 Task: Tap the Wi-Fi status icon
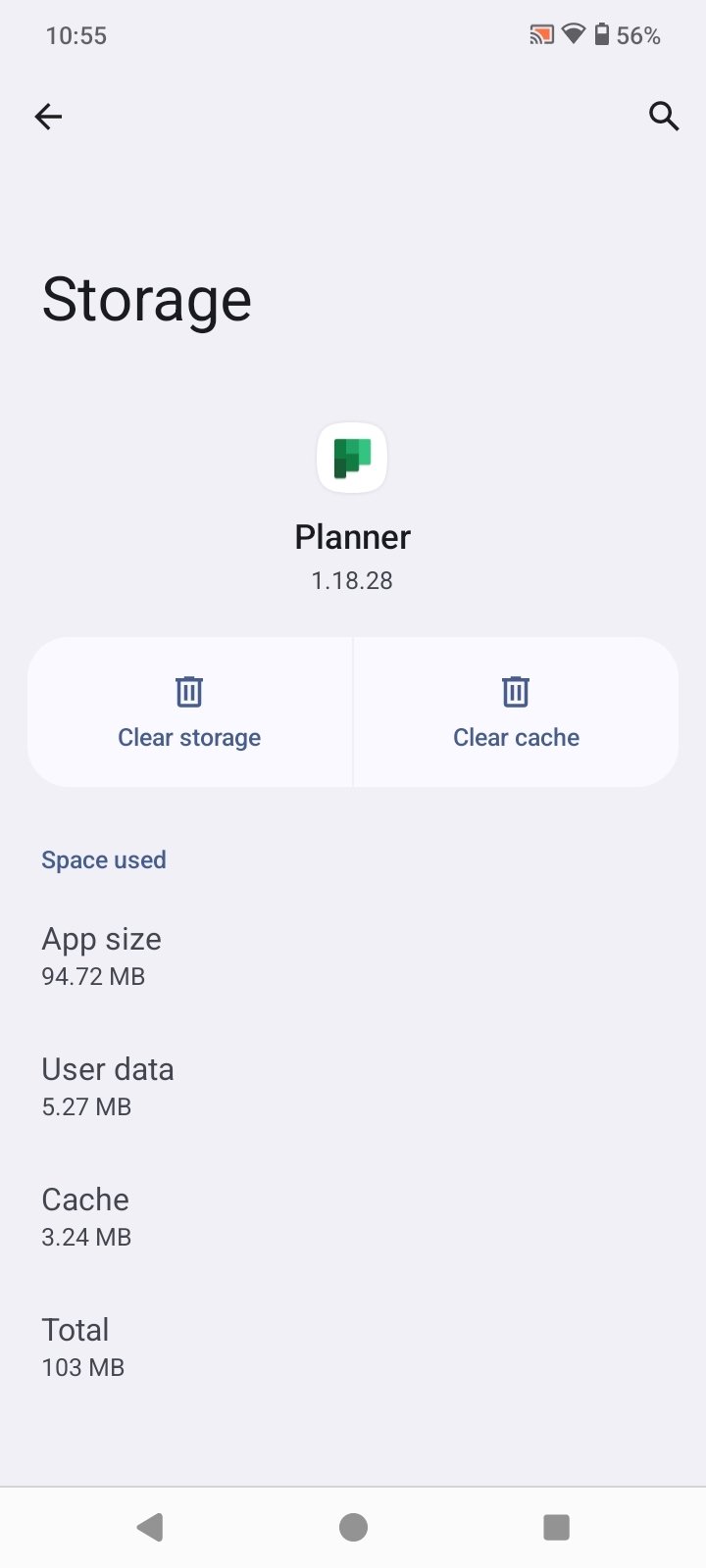point(573,36)
